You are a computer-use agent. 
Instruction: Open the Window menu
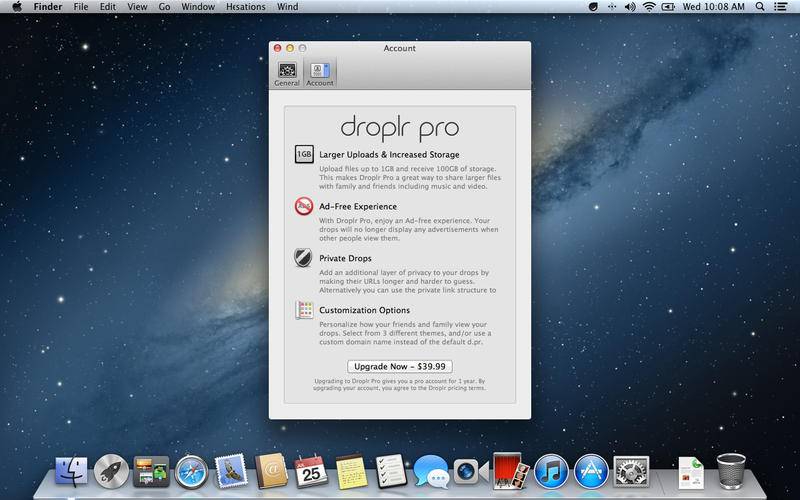[x=198, y=7]
